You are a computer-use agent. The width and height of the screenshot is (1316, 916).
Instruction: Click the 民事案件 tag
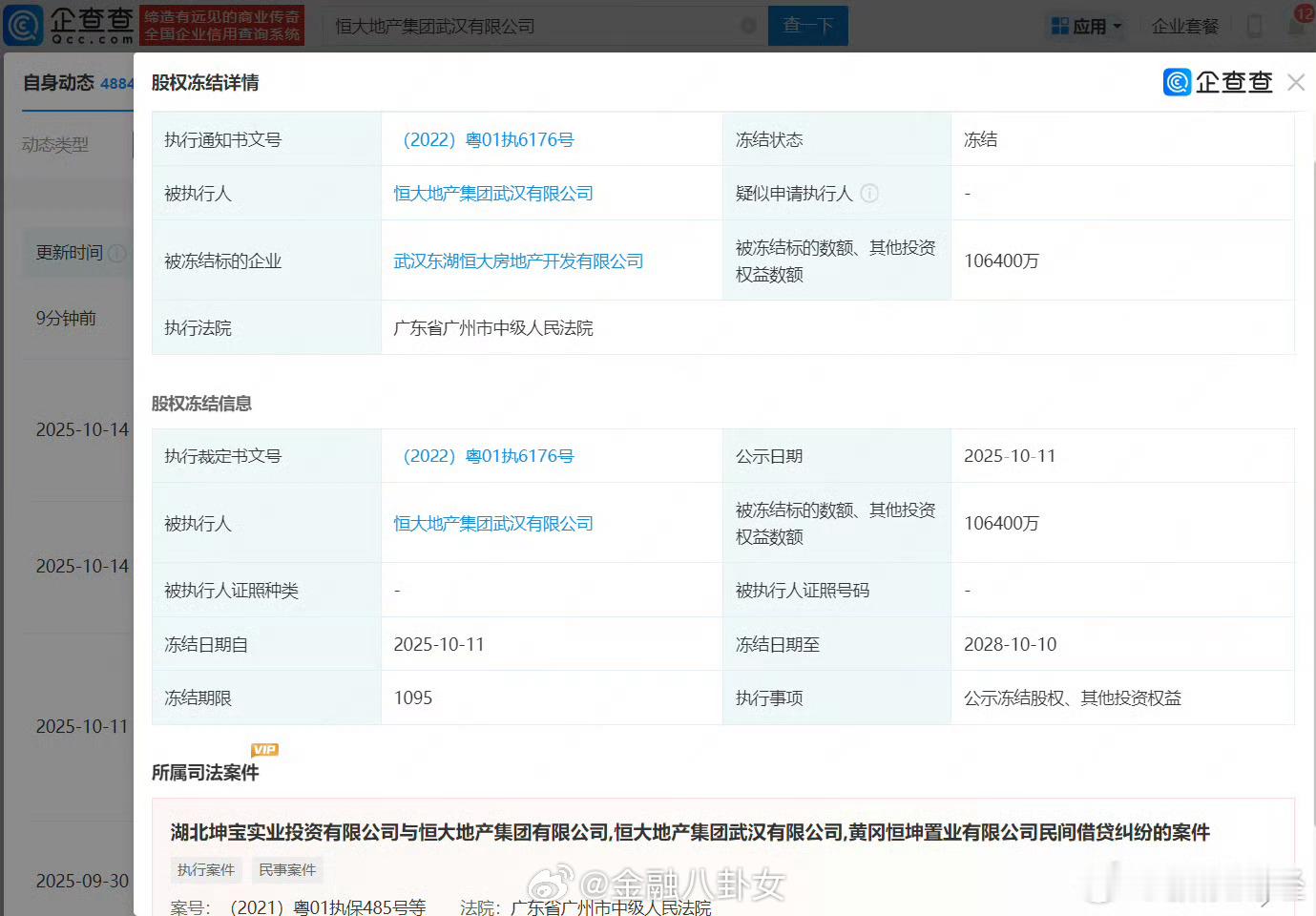[287, 870]
